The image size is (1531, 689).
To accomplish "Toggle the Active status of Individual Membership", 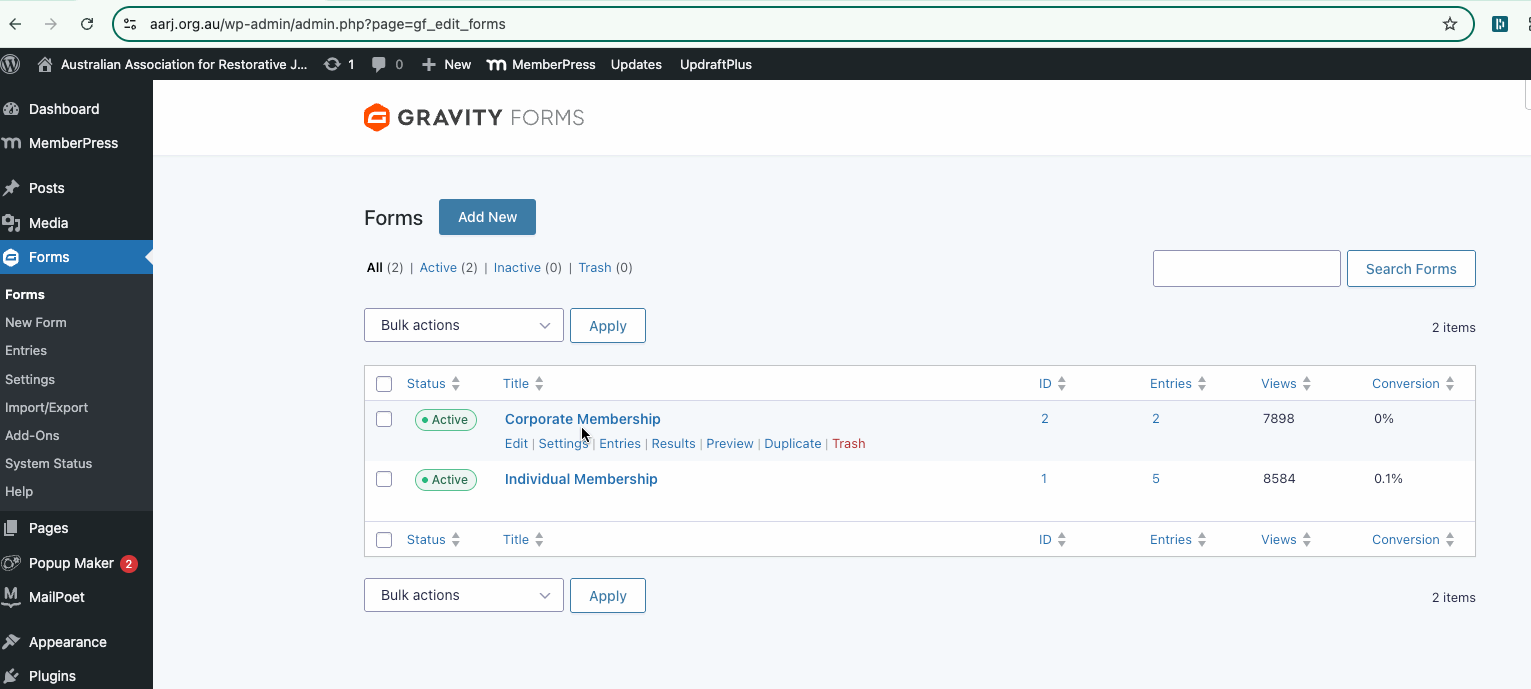I will [x=446, y=480].
